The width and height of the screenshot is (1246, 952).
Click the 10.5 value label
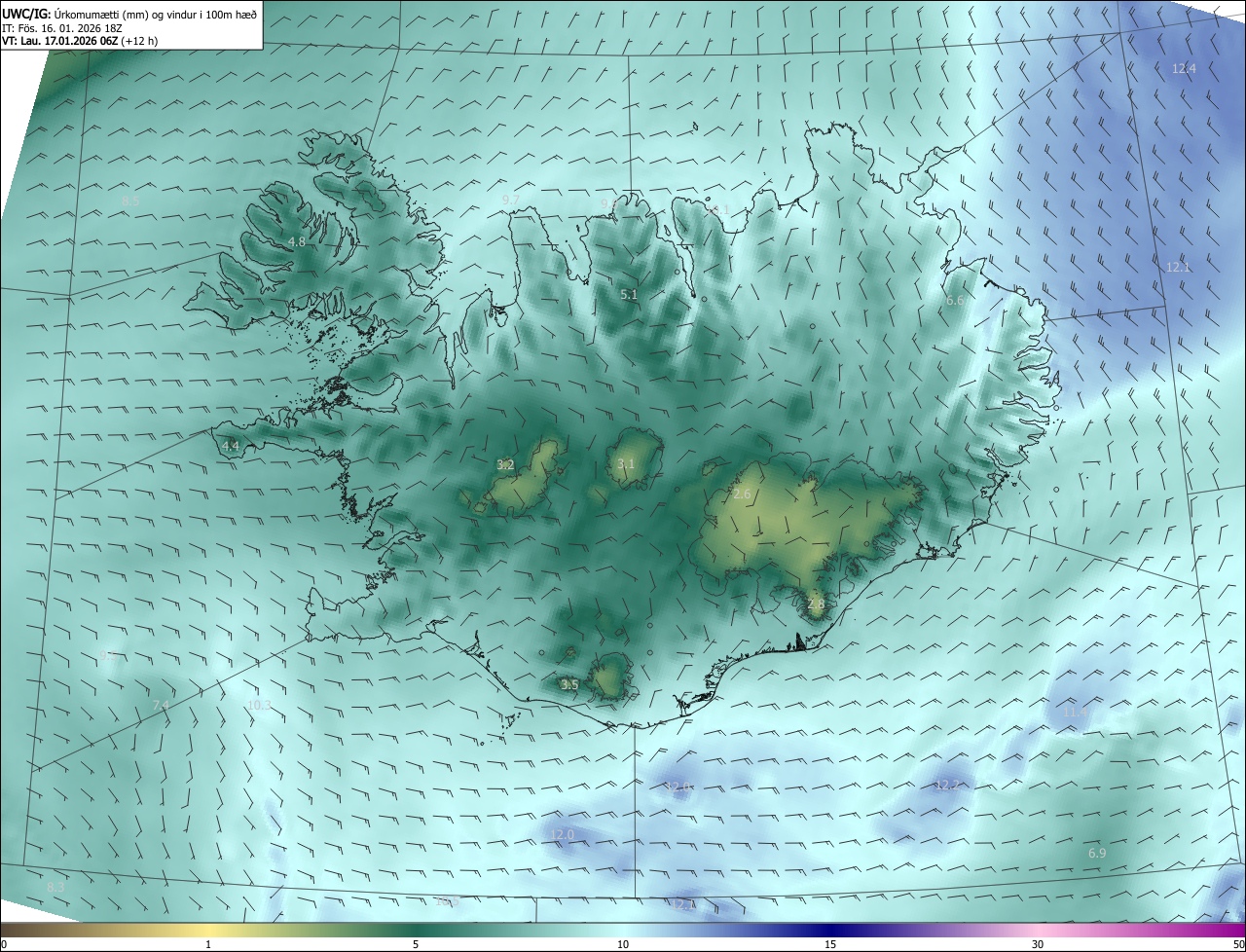click(447, 901)
